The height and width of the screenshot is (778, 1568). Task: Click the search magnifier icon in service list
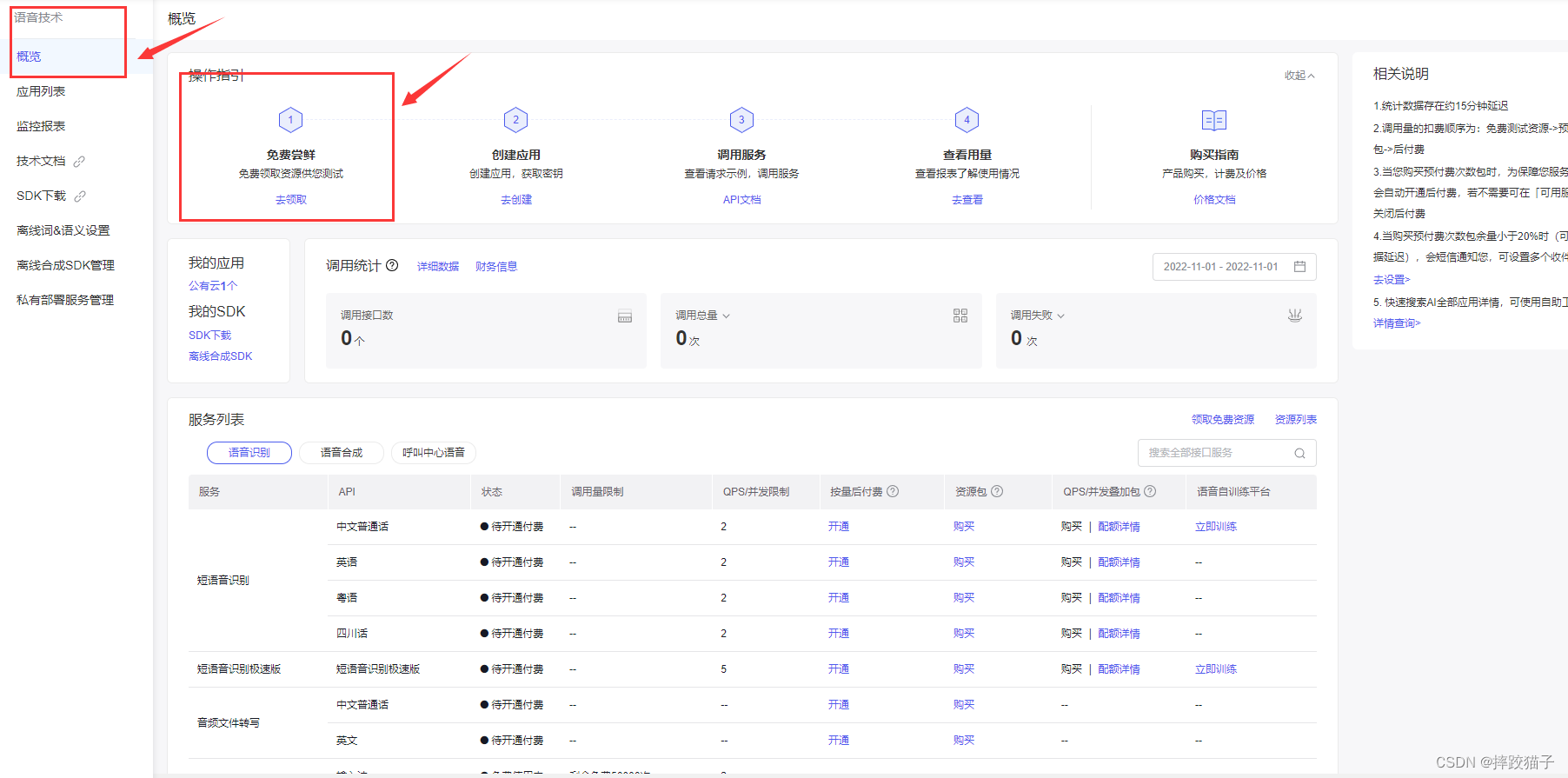click(x=1299, y=453)
